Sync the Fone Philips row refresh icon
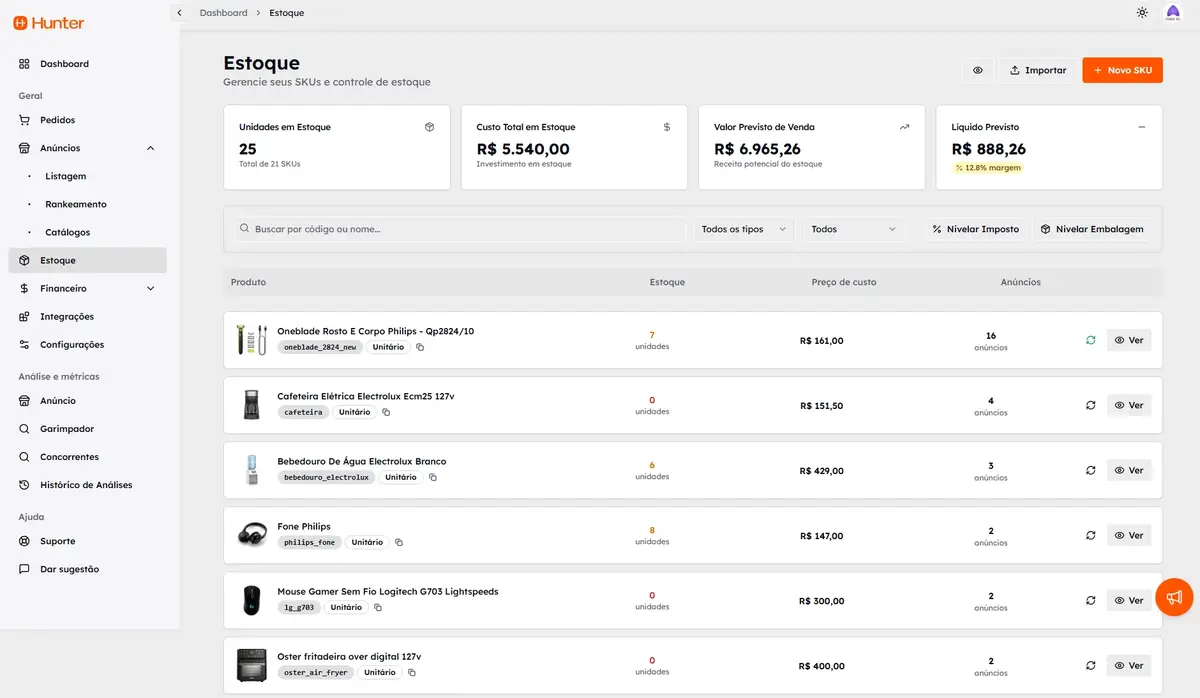 [1091, 535]
